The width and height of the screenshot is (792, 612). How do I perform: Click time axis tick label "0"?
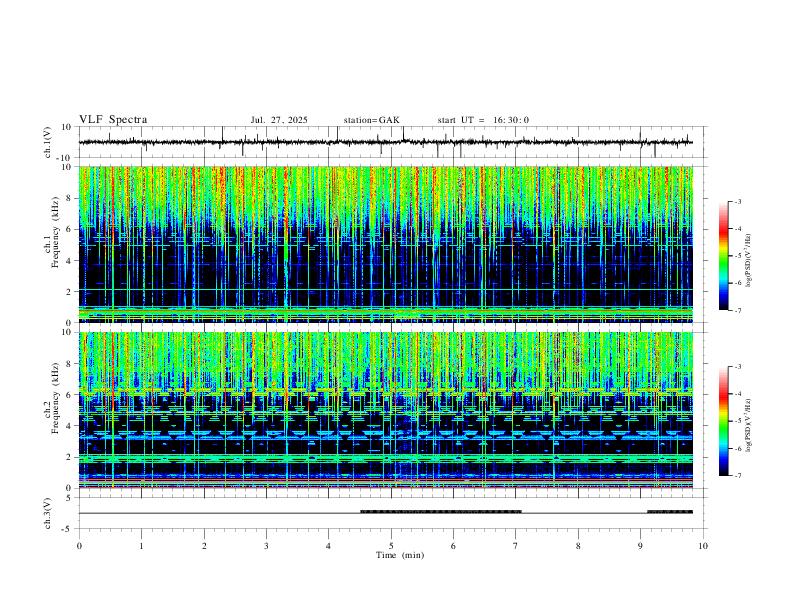pos(79,546)
